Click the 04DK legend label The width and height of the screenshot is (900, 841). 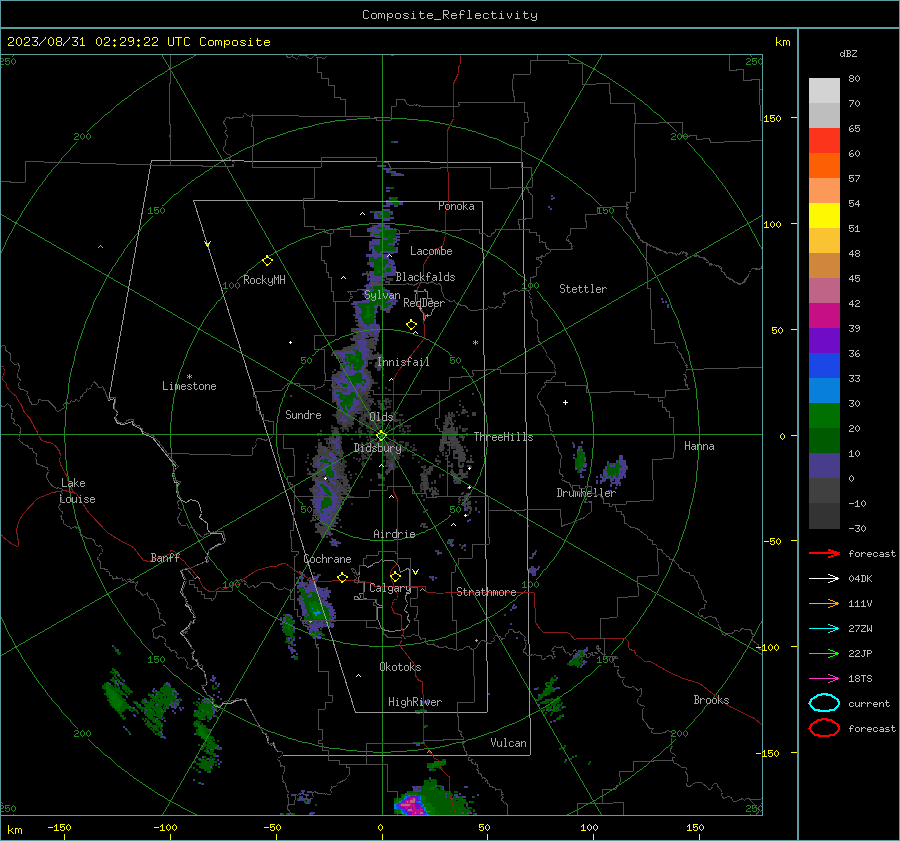[x=860, y=579]
